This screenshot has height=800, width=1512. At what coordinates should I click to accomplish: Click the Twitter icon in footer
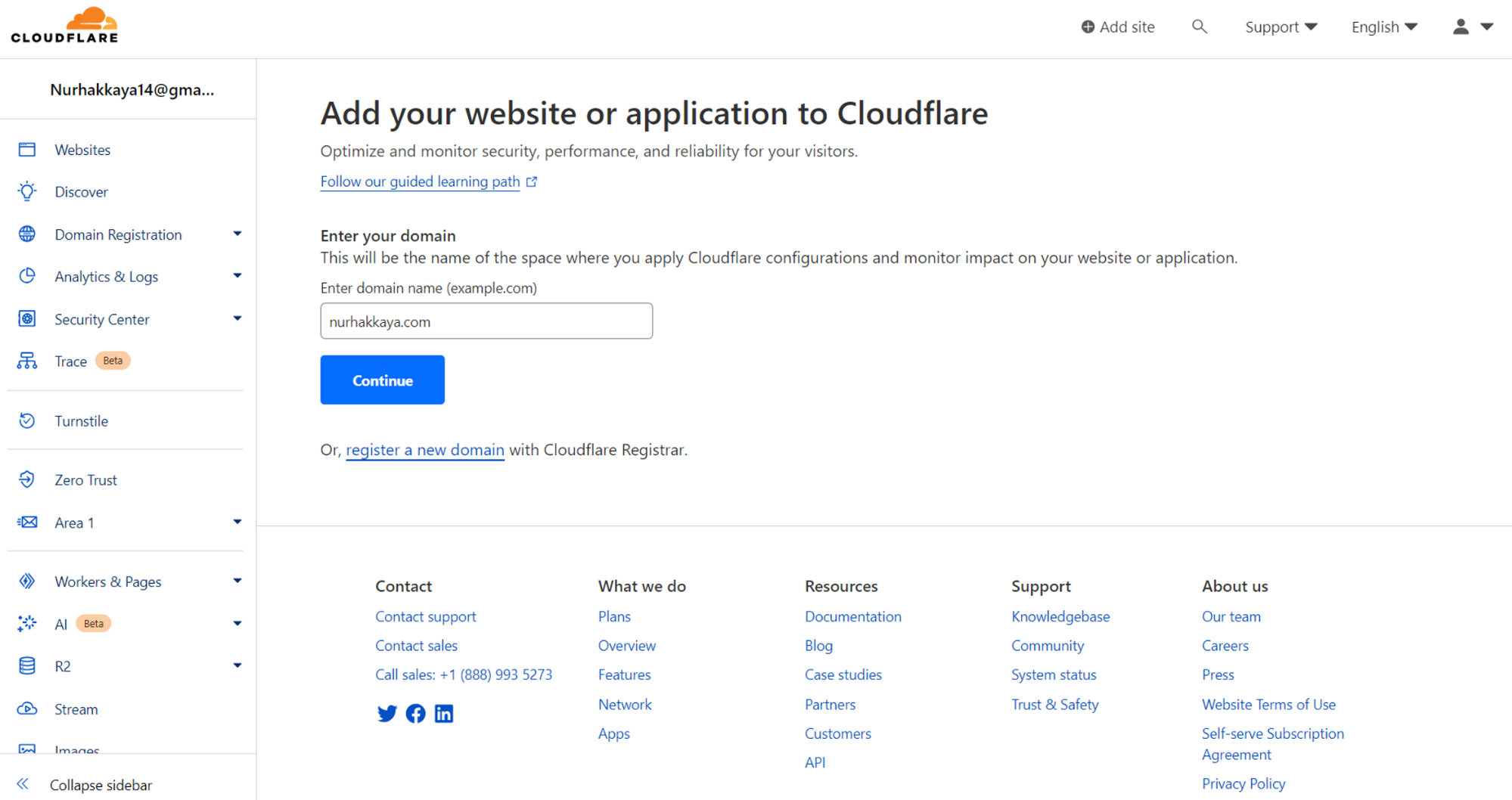coord(387,713)
